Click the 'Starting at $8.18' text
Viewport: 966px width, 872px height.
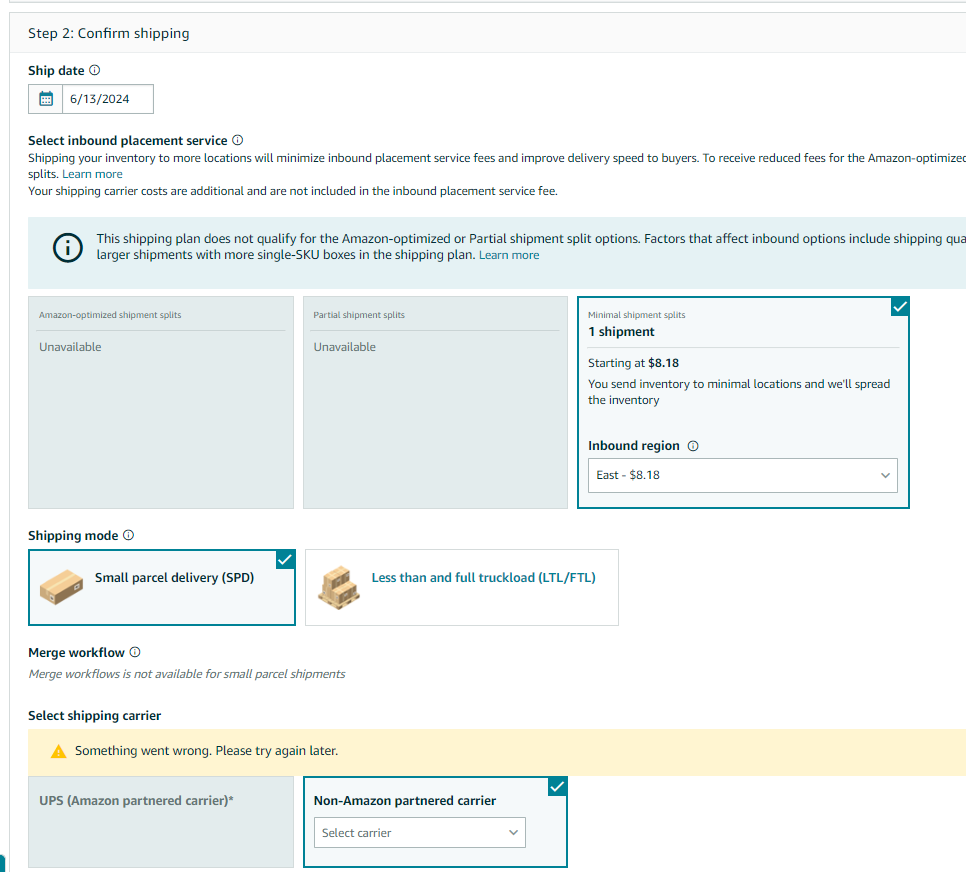[x=633, y=363]
